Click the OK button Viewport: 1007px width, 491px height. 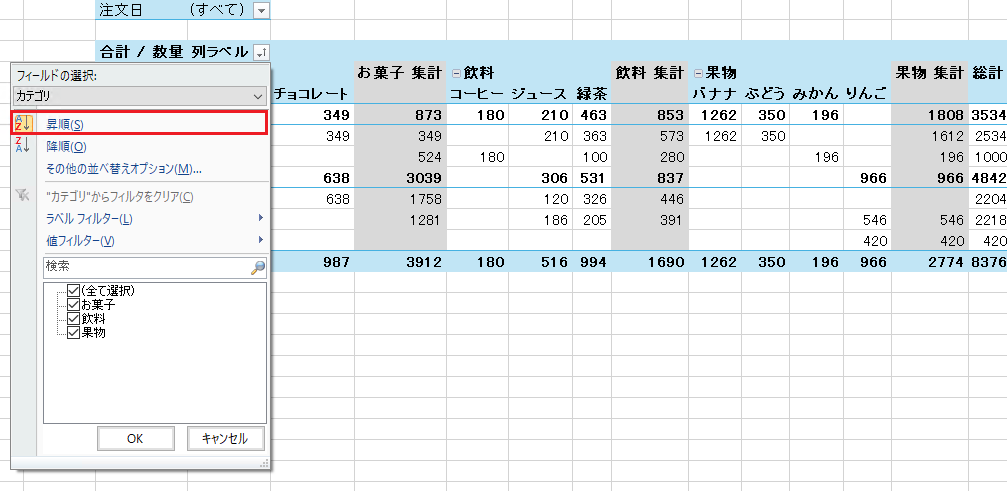[136, 438]
